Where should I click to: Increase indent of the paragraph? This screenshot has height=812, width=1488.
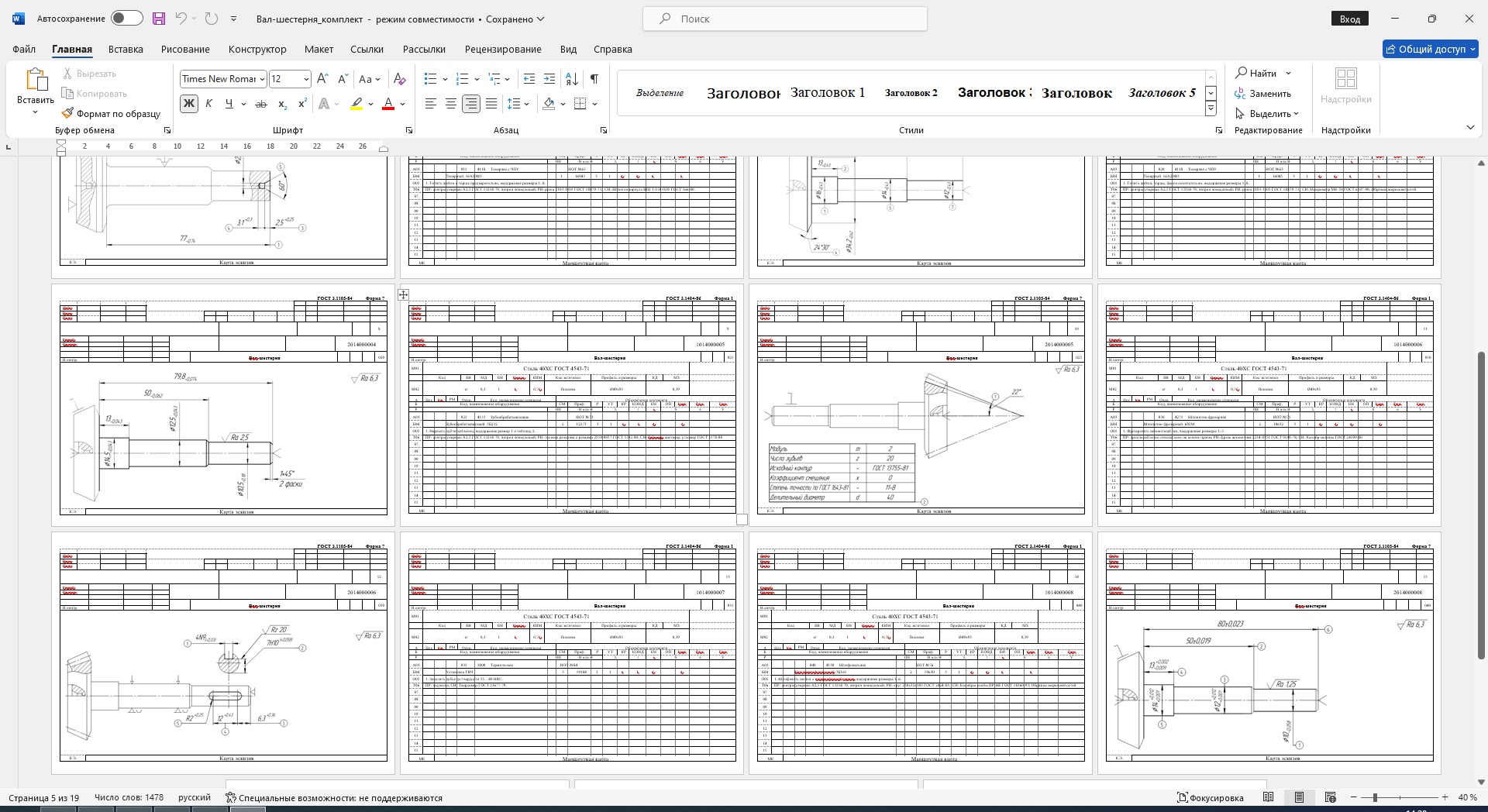[x=549, y=79]
